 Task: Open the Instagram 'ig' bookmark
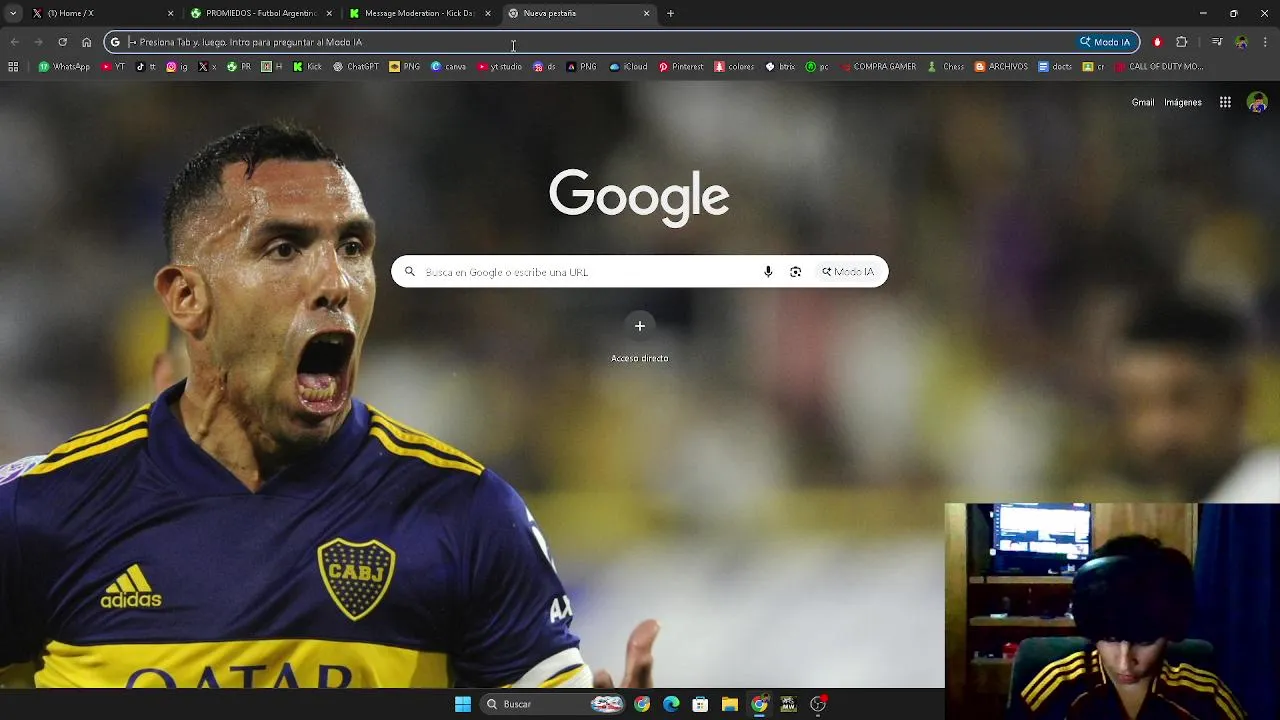[177, 67]
